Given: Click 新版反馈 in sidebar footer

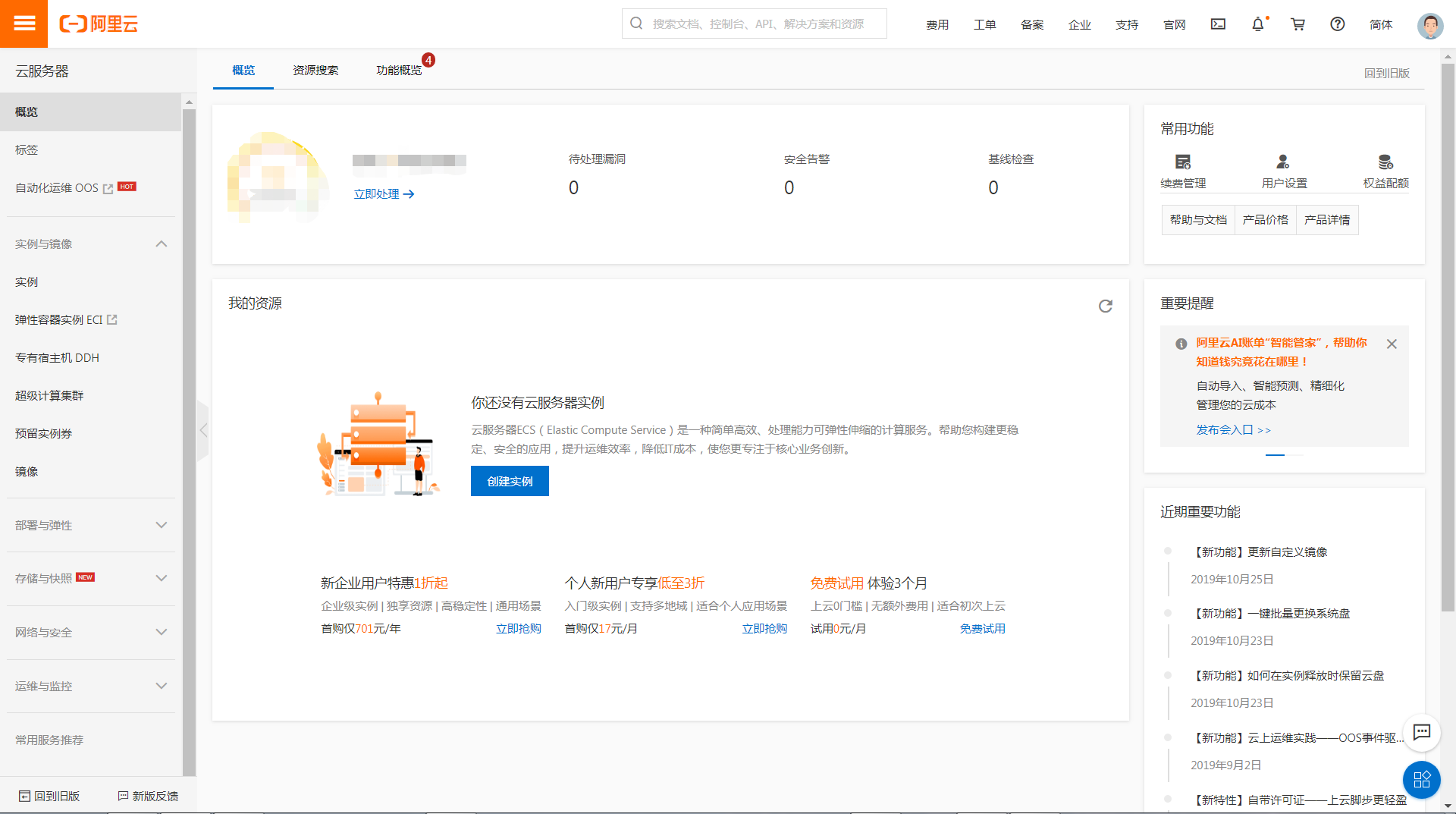Looking at the screenshot, I should pyautogui.click(x=148, y=796).
